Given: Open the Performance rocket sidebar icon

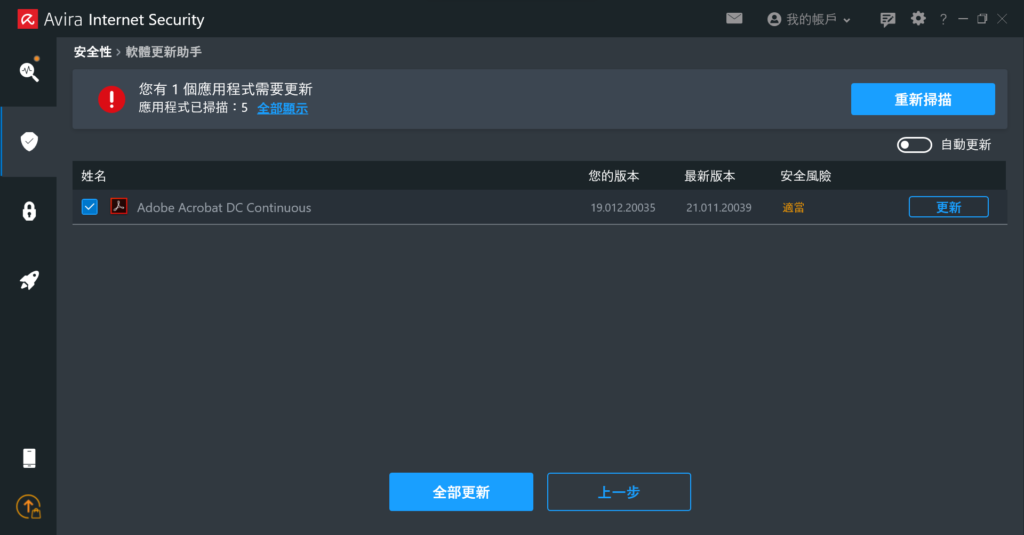Looking at the screenshot, I should click(x=29, y=280).
